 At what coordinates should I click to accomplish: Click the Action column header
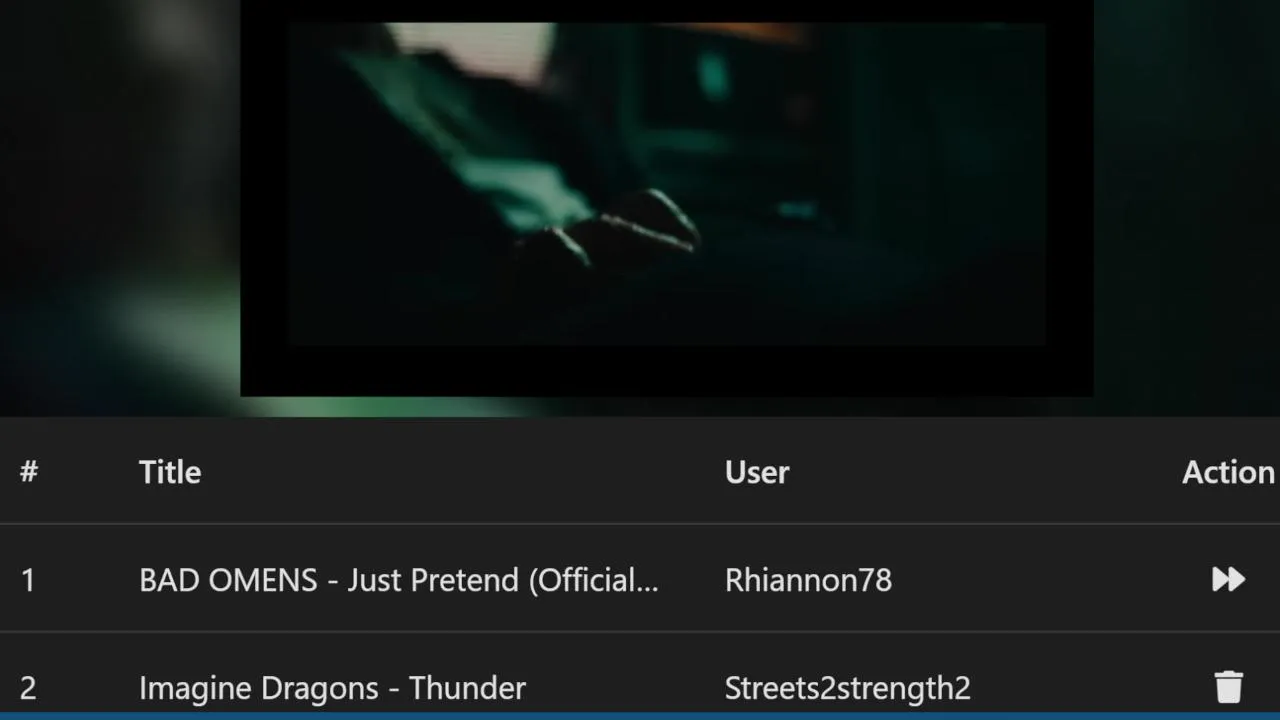[x=1228, y=472]
